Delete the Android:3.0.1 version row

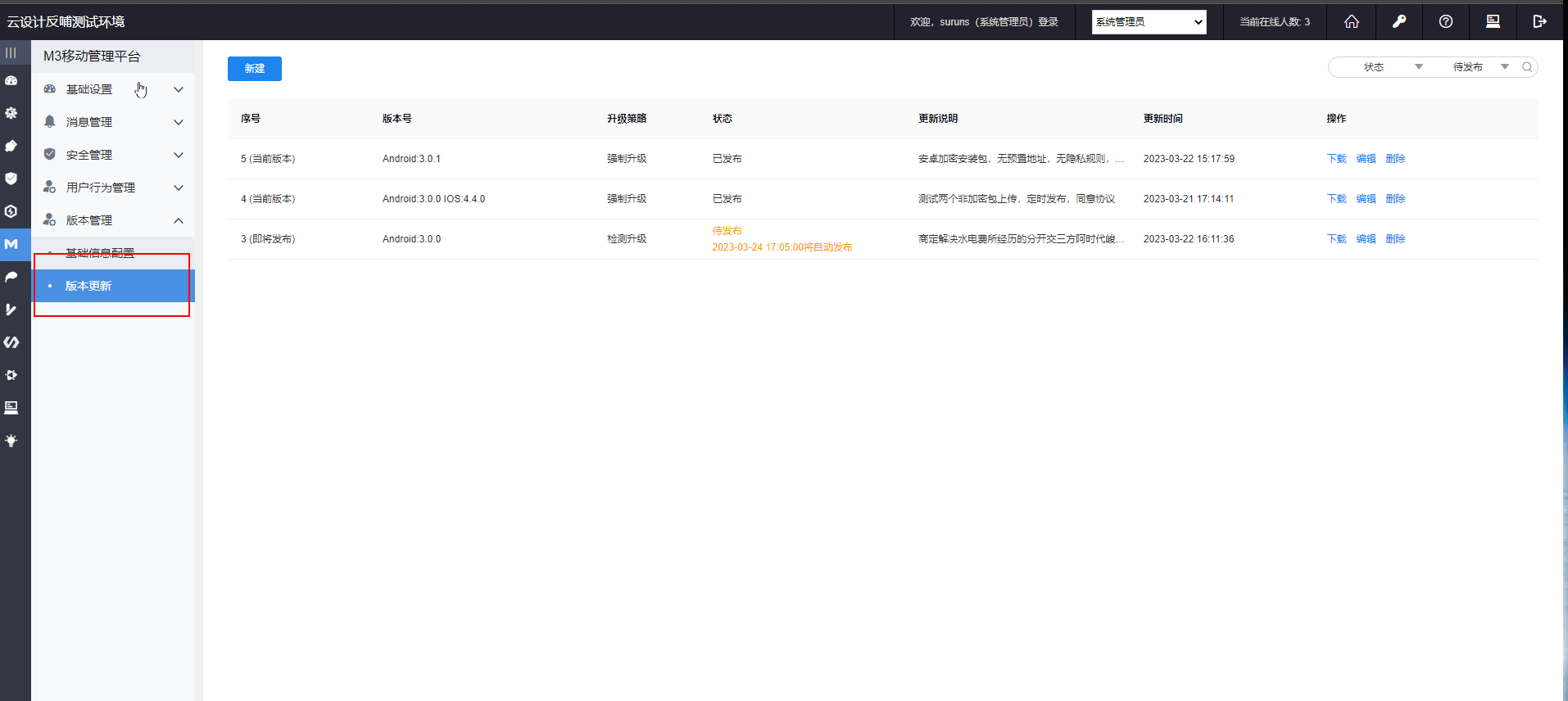pos(1395,159)
